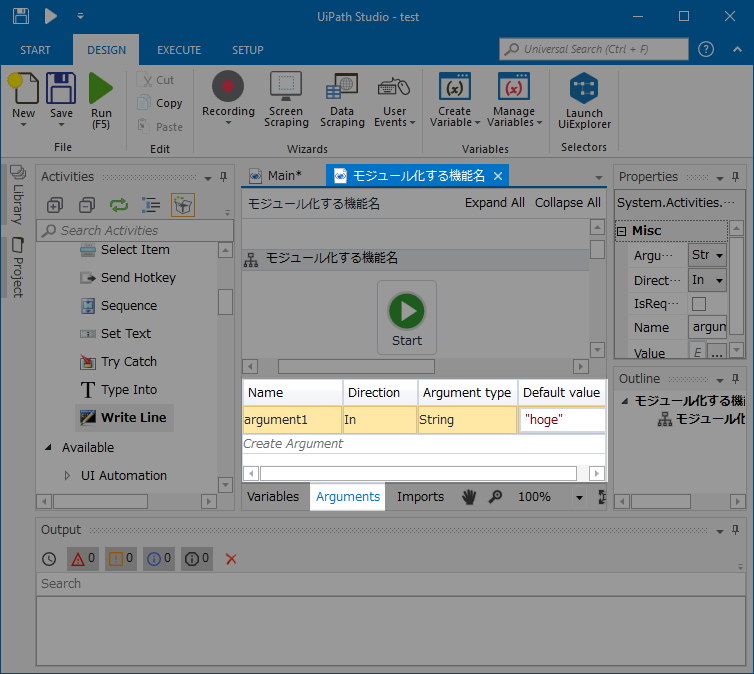The height and width of the screenshot is (674, 754).
Task: Click the Manage Variables icon
Action: coord(514,87)
